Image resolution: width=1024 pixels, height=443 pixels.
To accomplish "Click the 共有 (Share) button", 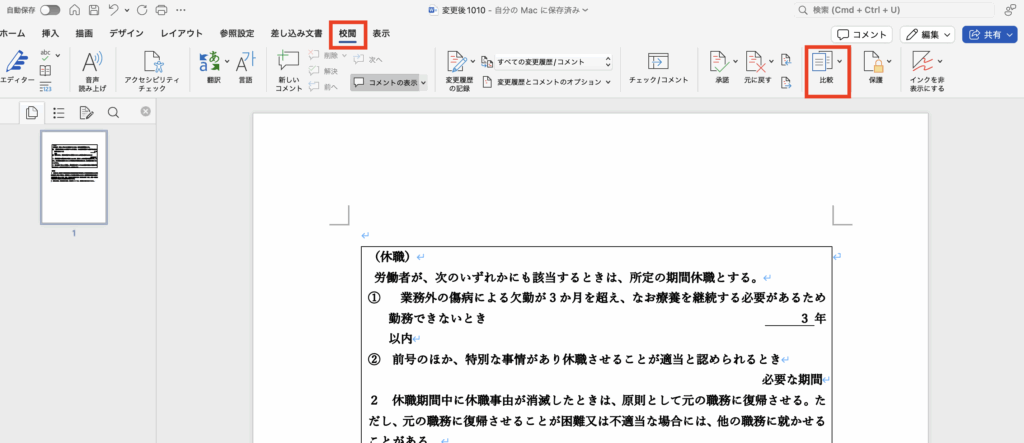I will 989,34.
